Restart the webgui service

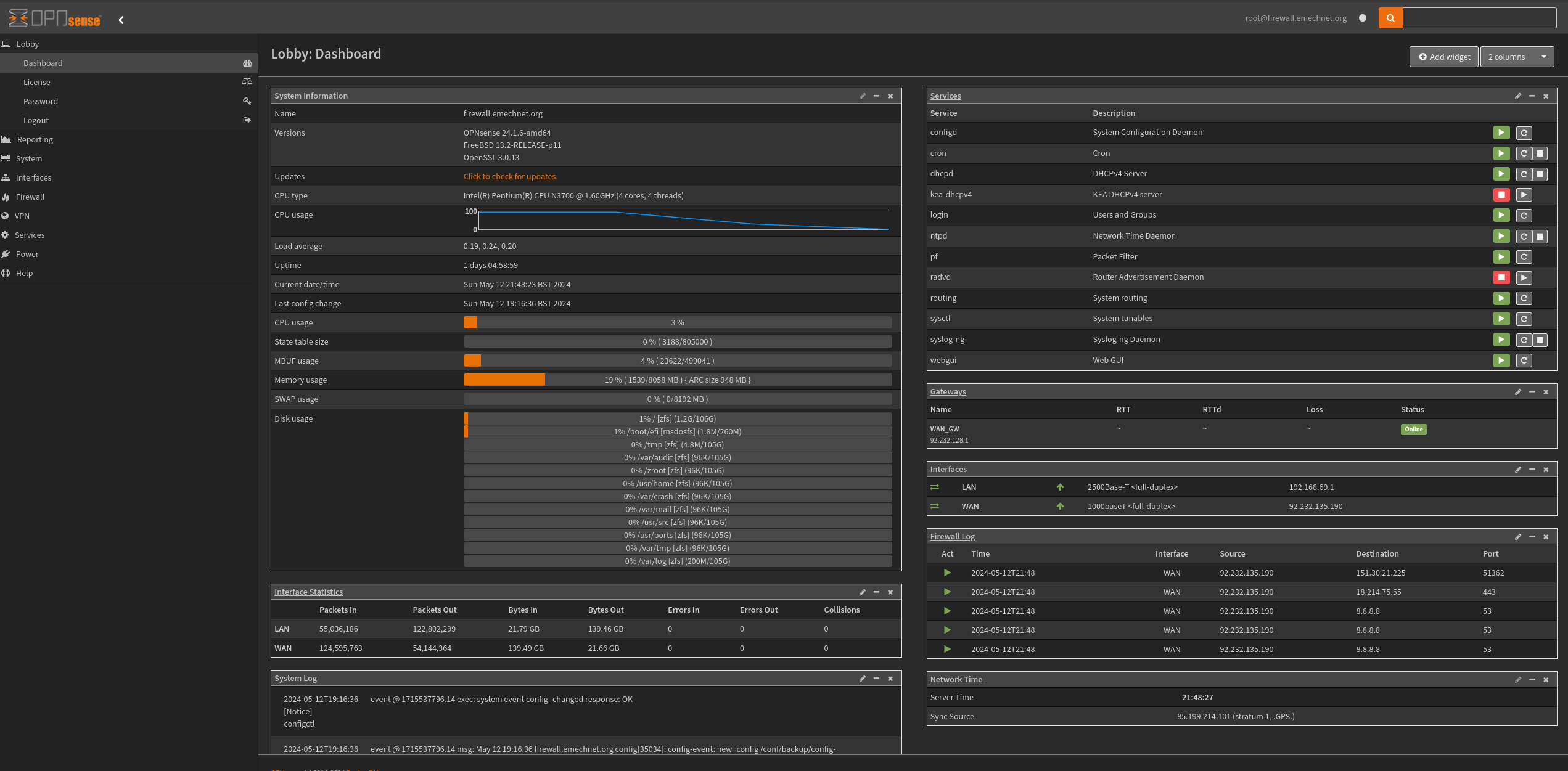[1524, 361]
